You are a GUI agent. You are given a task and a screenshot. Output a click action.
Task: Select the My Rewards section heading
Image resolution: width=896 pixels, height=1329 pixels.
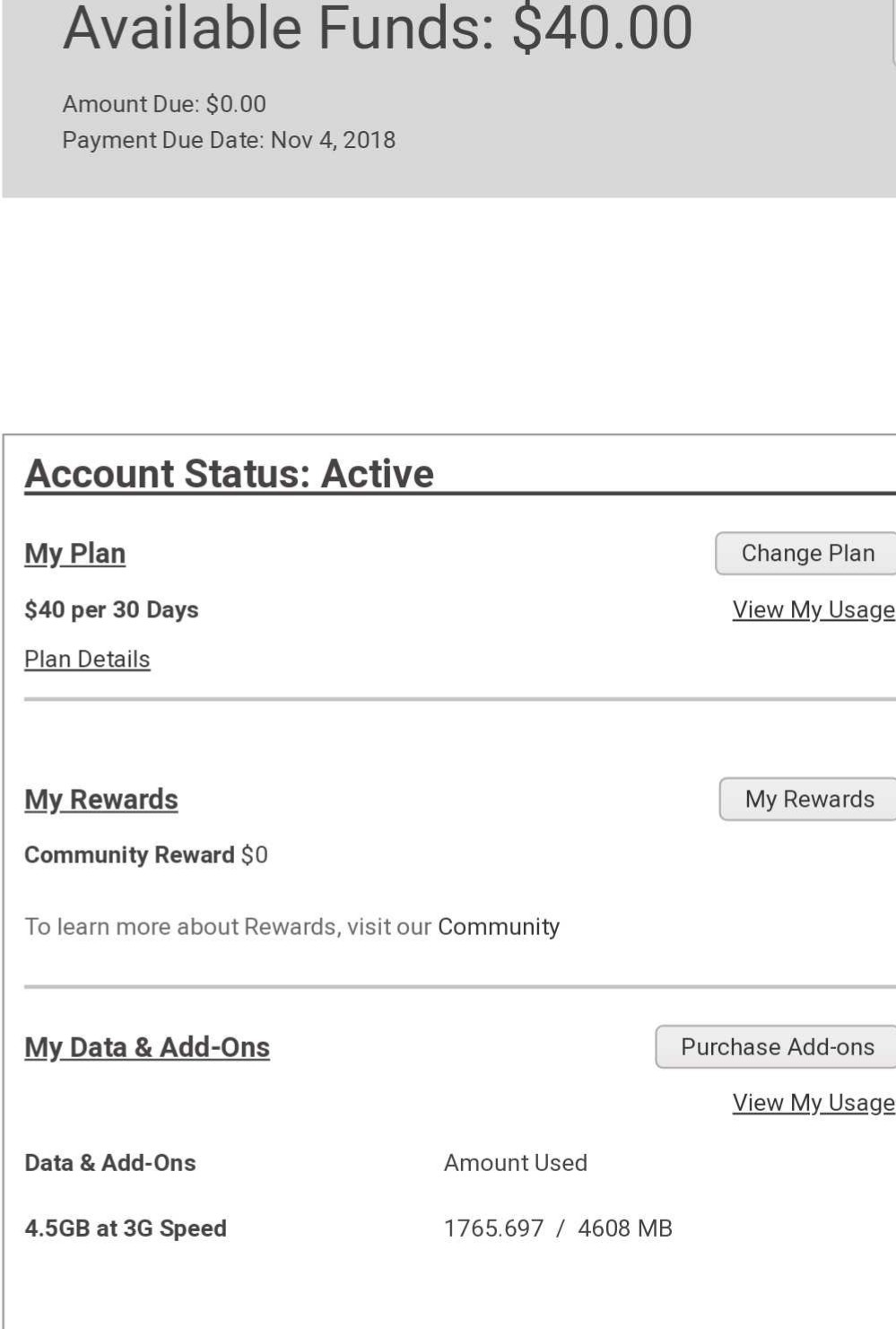click(x=101, y=800)
